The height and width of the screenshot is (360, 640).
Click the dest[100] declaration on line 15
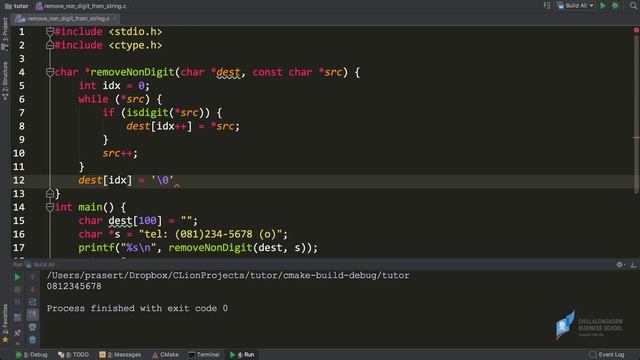pyautogui.click(x=135, y=221)
